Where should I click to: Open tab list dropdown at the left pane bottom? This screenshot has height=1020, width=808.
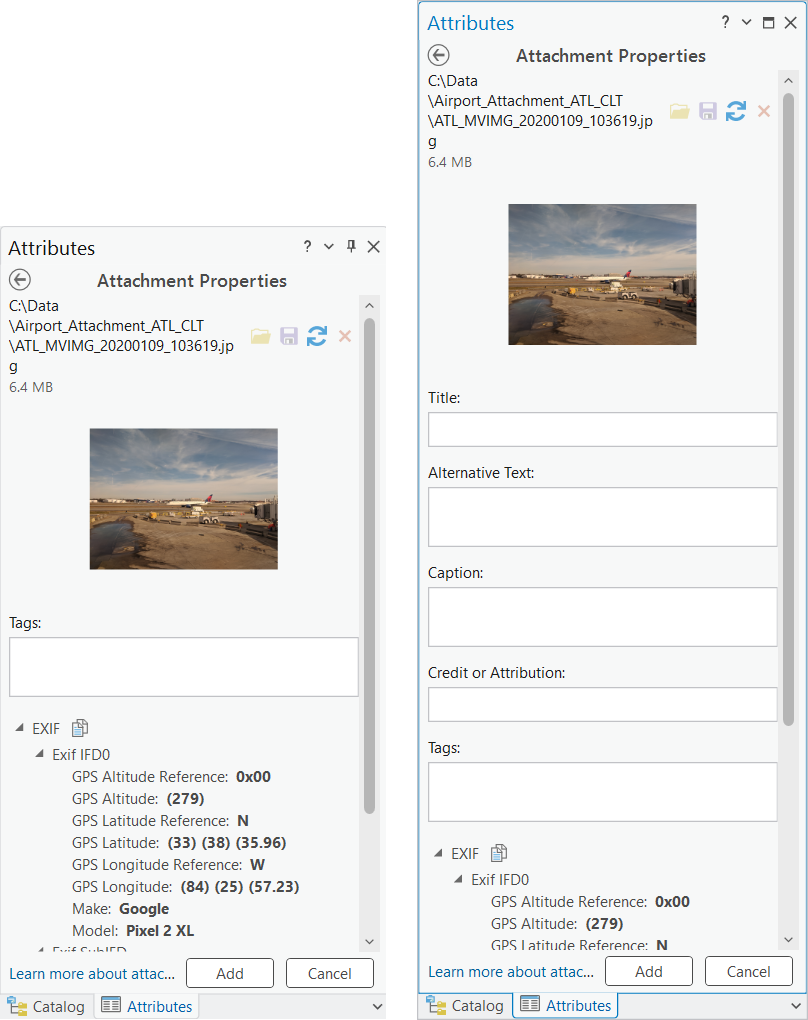pyautogui.click(x=377, y=1006)
